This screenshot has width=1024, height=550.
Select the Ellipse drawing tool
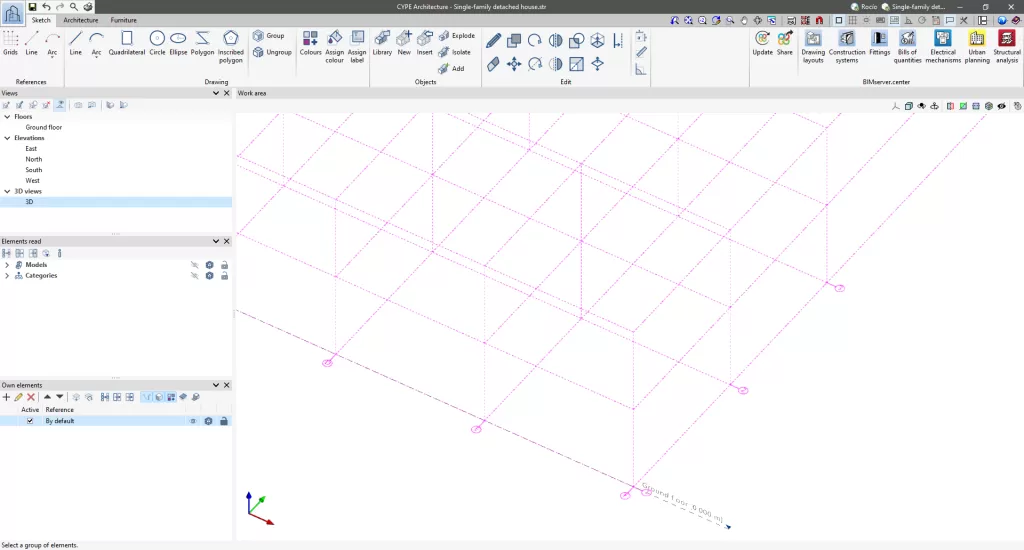pos(178,43)
